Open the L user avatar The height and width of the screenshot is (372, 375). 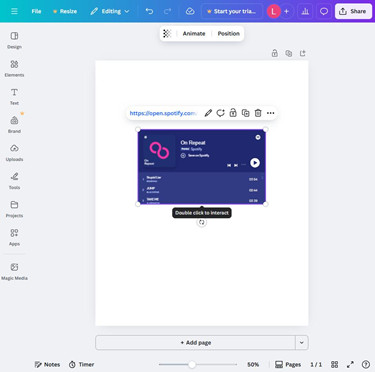(273, 11)
